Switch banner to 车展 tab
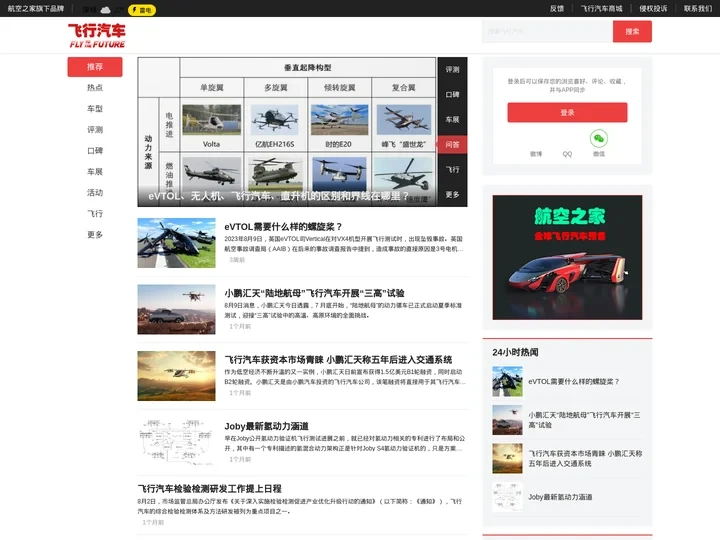 pos(452,119)
